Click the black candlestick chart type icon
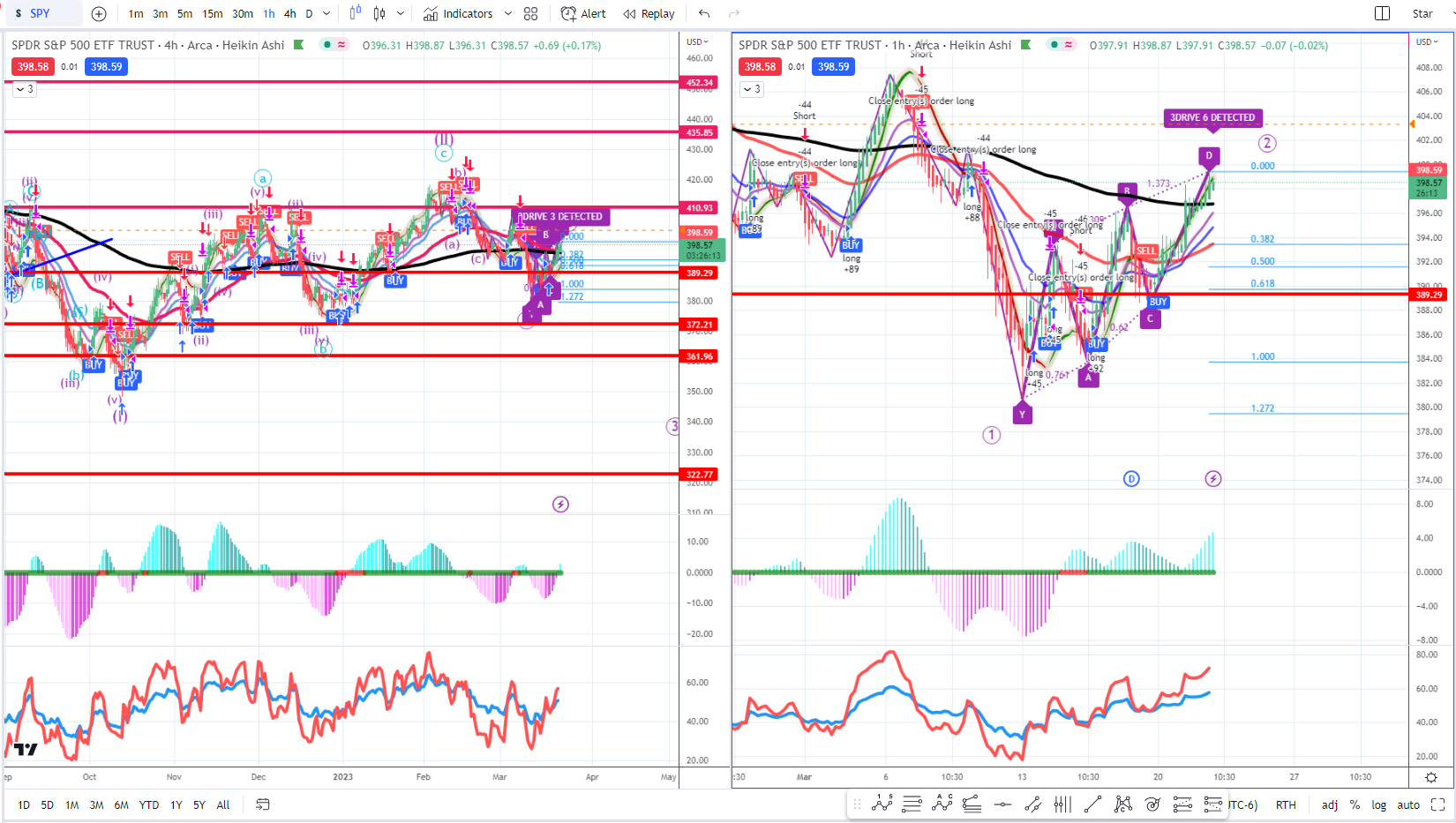The height and width of the screenshot is (823, 1456). click(379, 13)
